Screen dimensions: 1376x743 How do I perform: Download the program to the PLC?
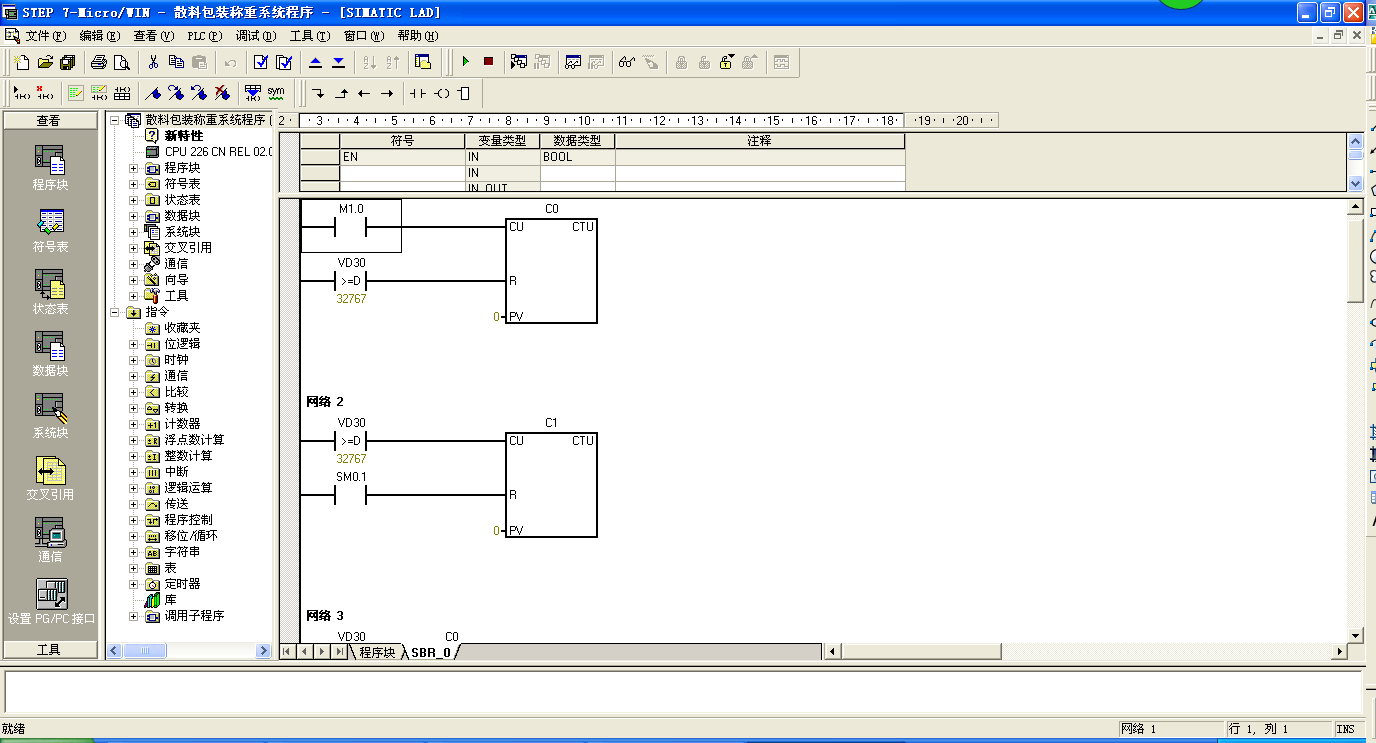pyautogui.click(x=338, y=62)
